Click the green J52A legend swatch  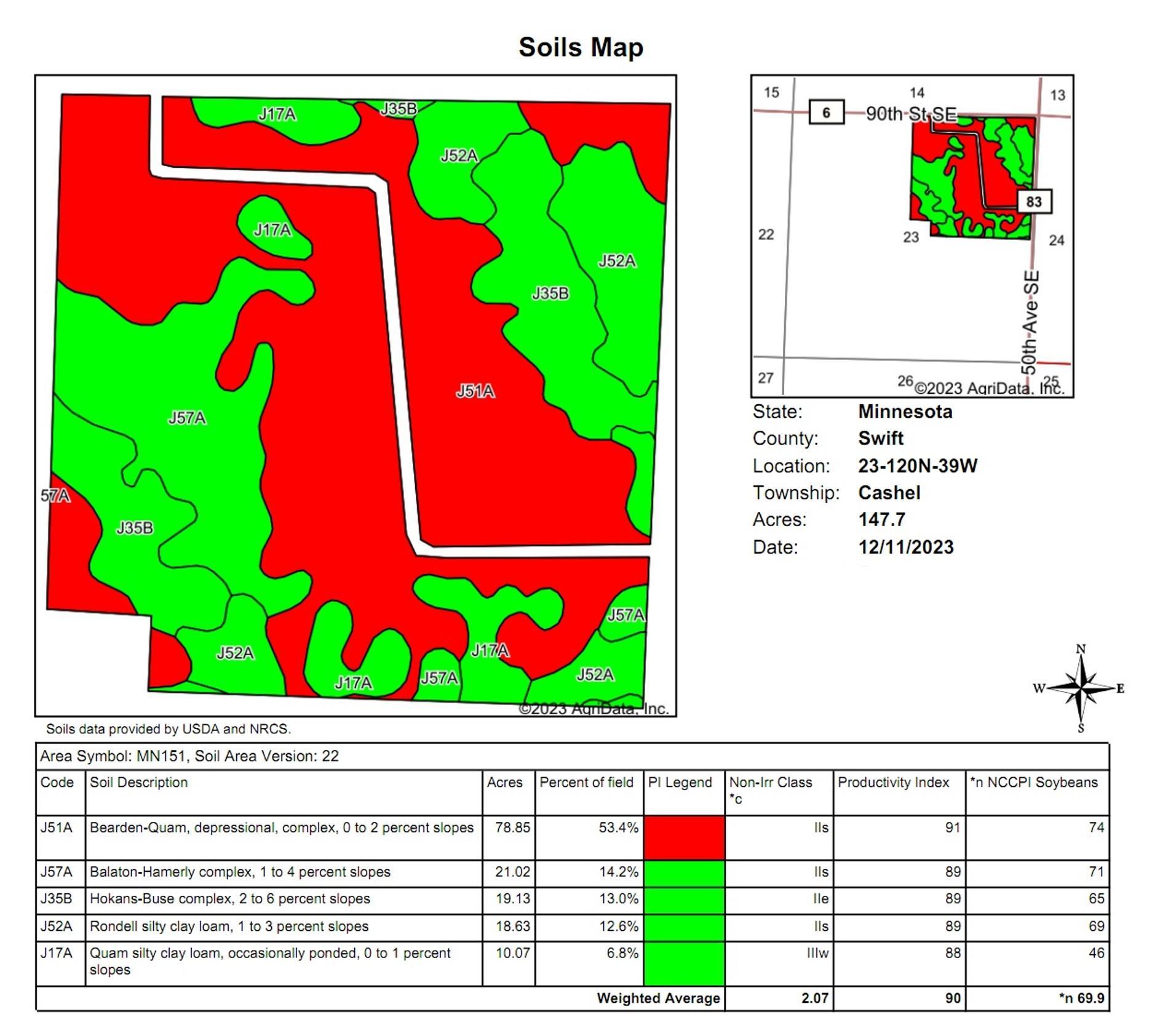[x=683, y=927]
